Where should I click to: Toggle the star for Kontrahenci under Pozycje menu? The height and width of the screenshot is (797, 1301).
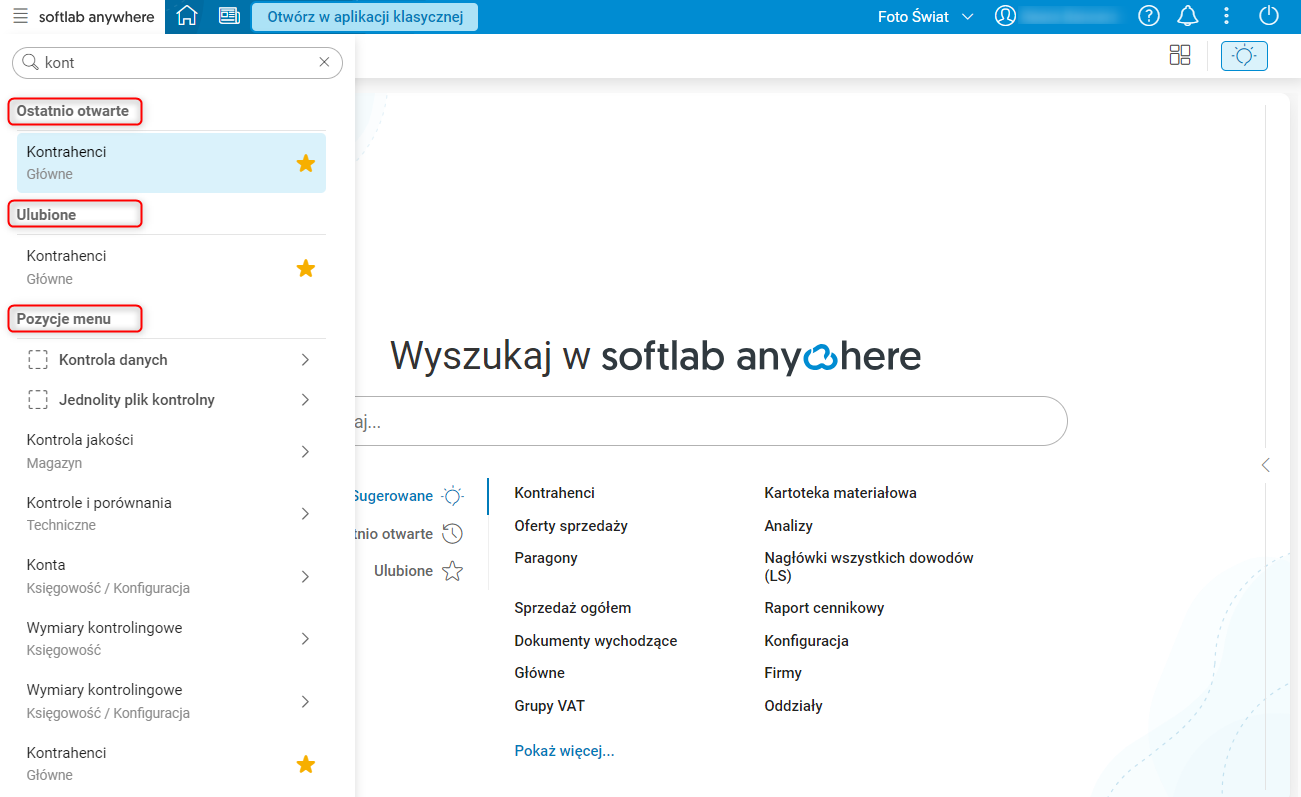[x=306, y=764]
